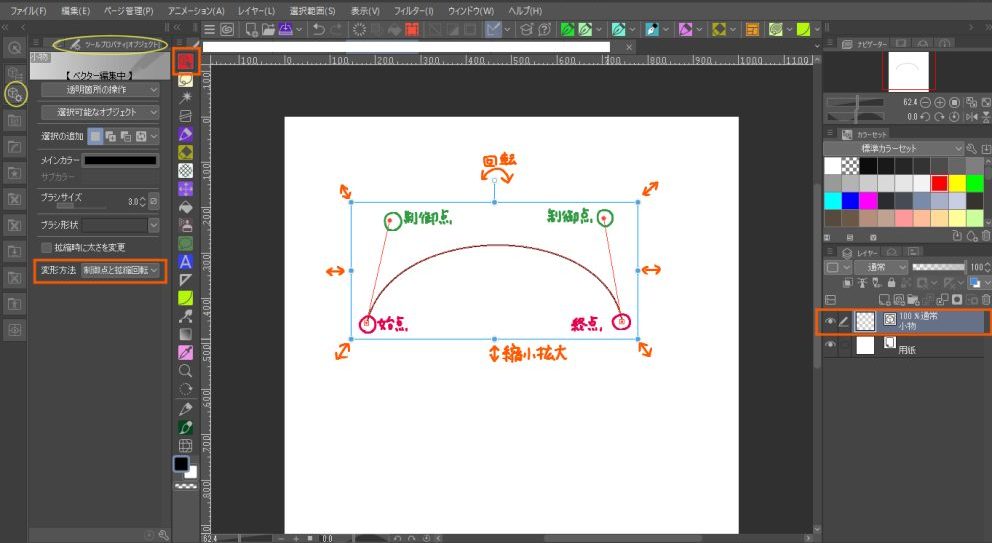This screenshot has width=992, height=543.
Task: Open the レイヤー(L) menu
Action: (256, 10)
